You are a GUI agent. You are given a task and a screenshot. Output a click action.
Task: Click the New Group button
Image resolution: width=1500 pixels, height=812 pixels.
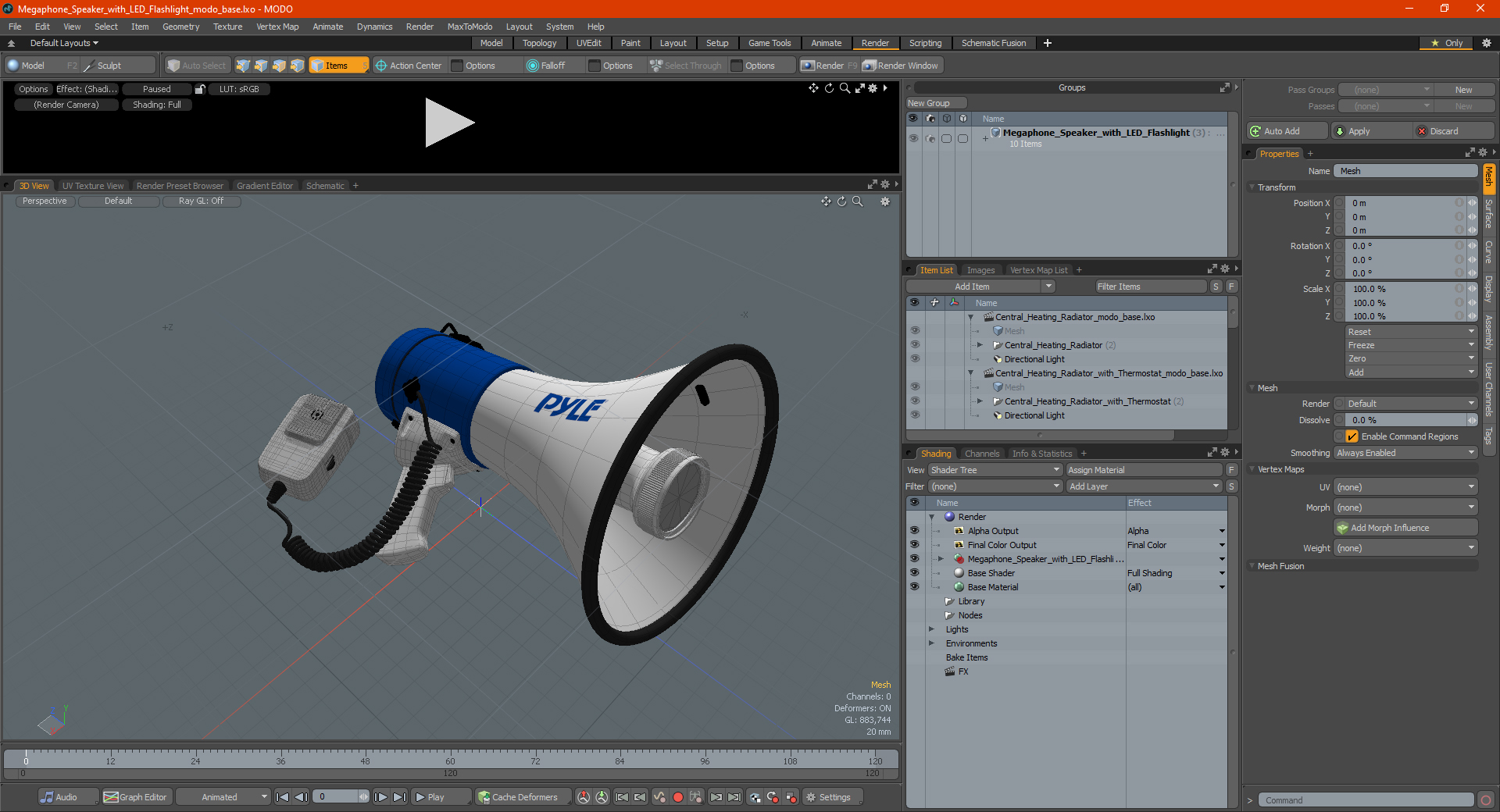point(936,103)
